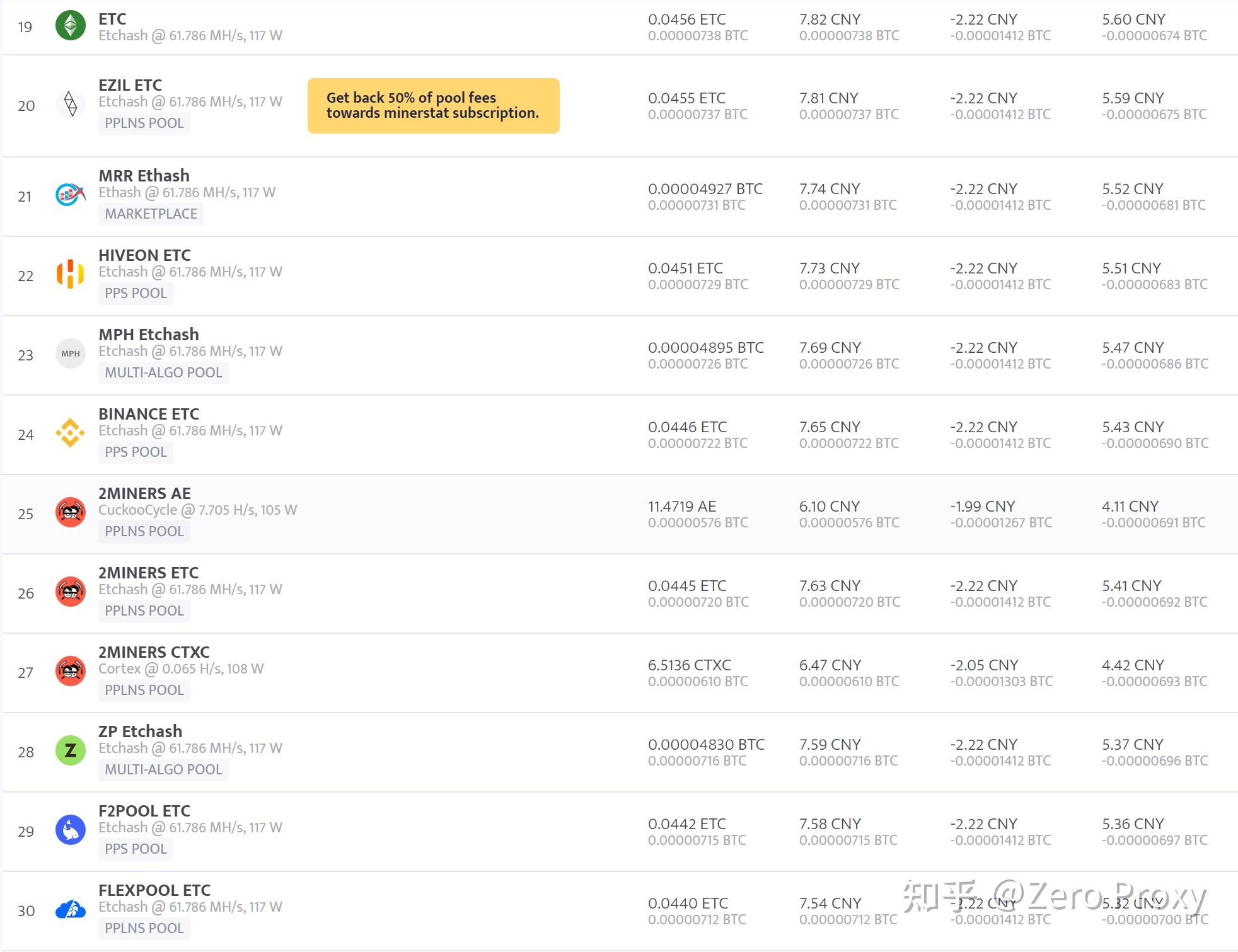Select the 7.65 CNY revenue for BINANCE
This screenshot has height=952, width=1238.
[x=830, y=427]
